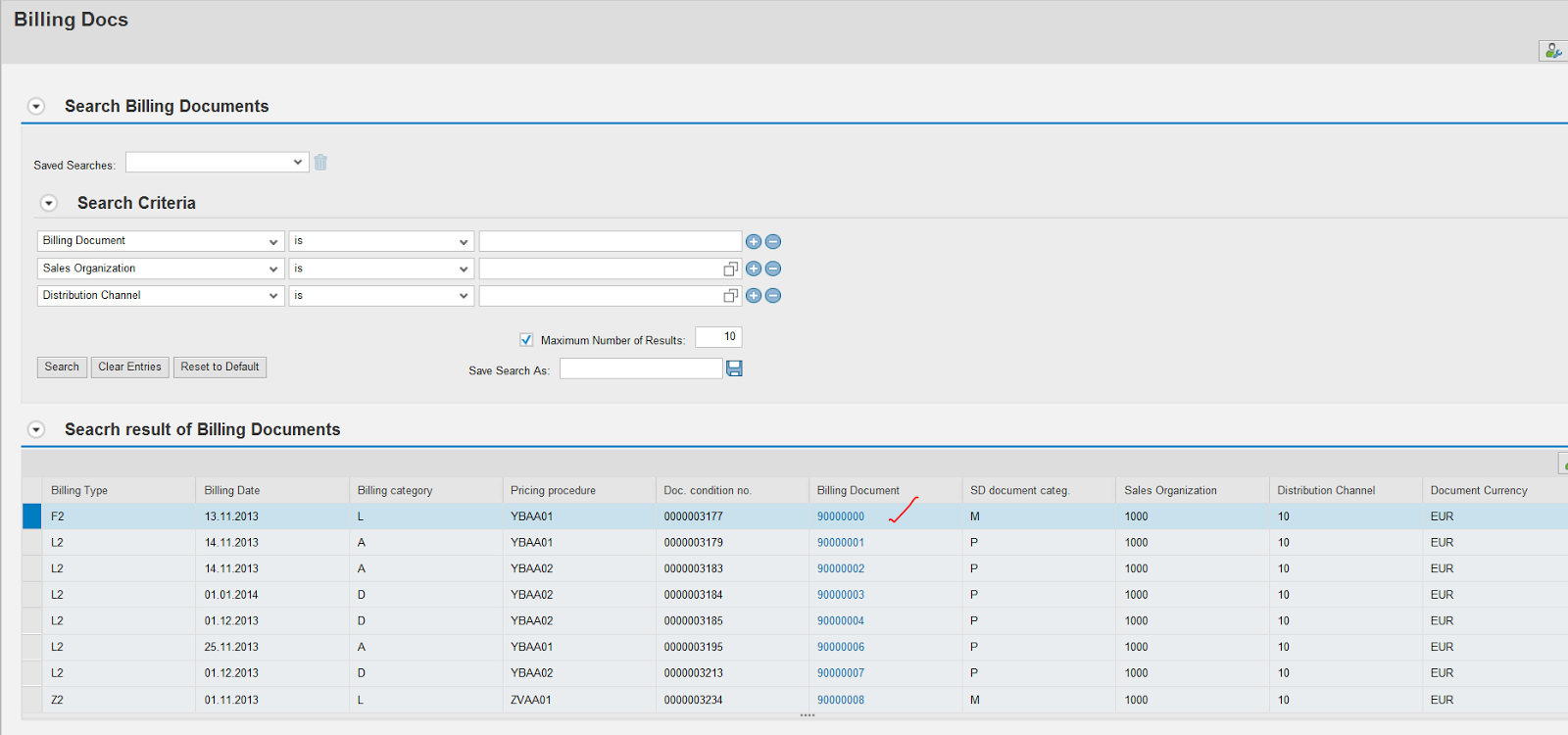Delete saved search using trash icon

tap(320, 163)
